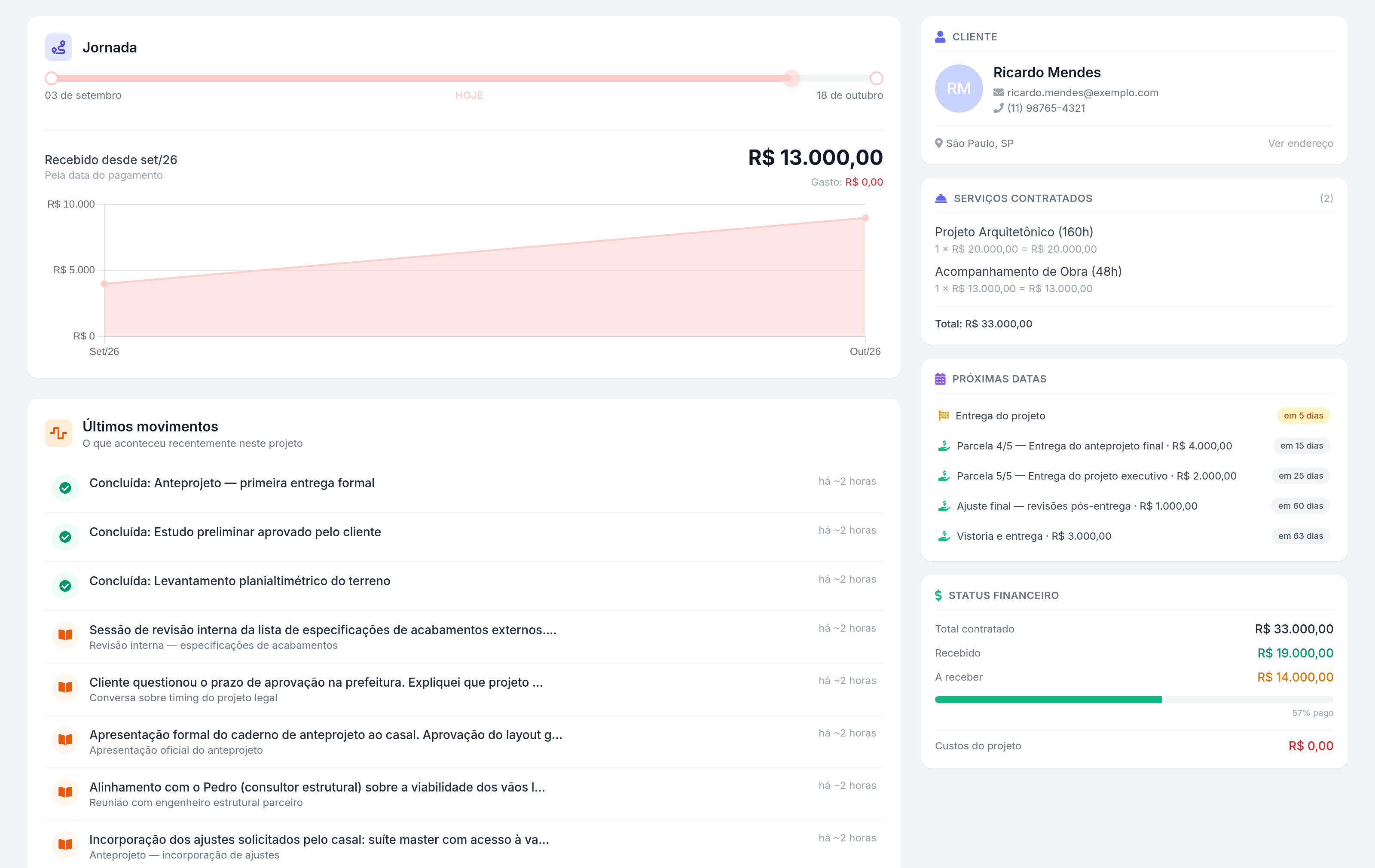Click the Últimos movimentos activity icon
Image resolution: width=1375 pixels, height=868 pixels.
point(58,434)
